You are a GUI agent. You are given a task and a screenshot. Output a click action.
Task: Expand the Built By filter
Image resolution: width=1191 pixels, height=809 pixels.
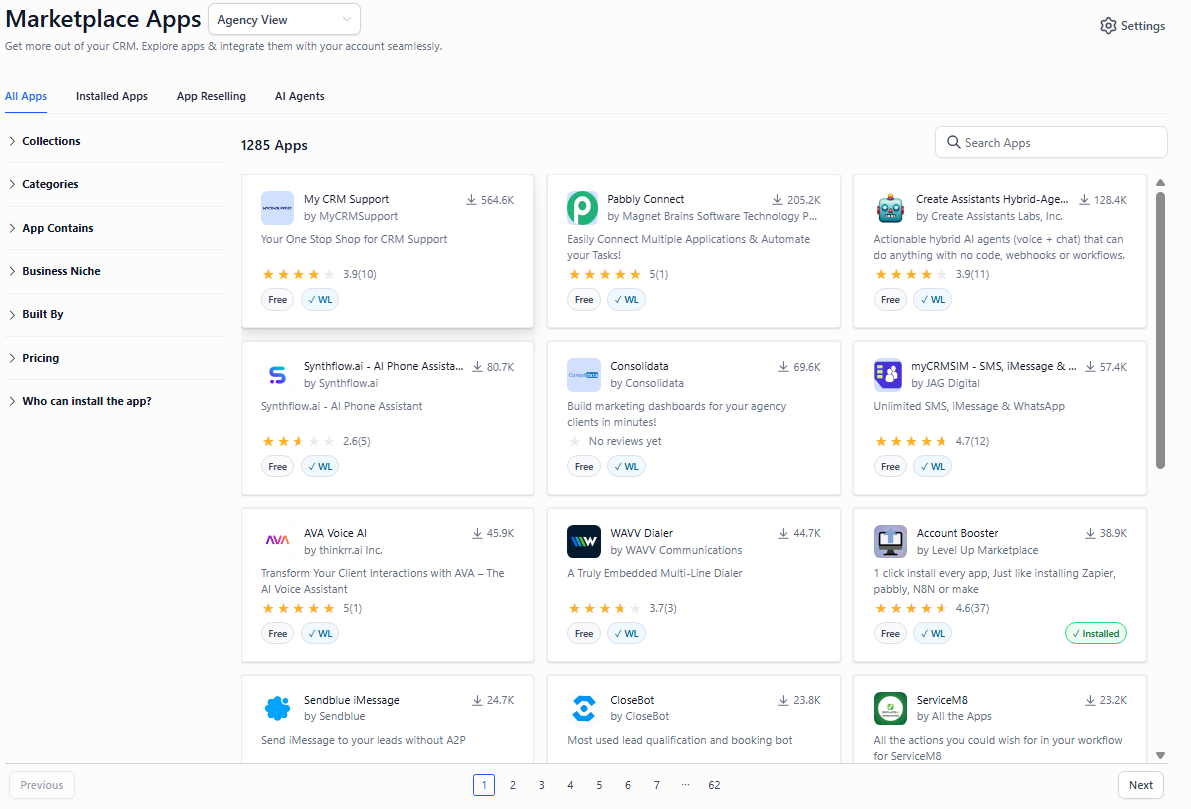coord(115,314)
